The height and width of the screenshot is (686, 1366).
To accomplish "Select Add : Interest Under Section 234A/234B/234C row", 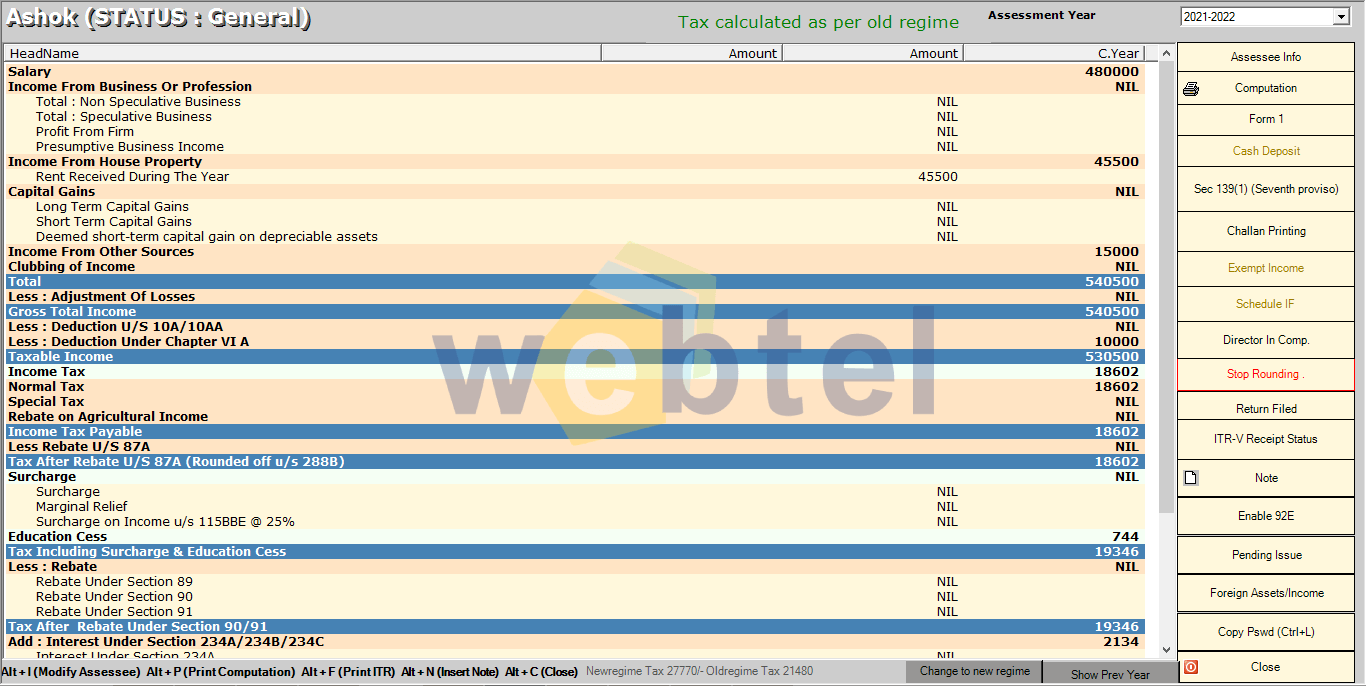I will [x=575, y=642].
